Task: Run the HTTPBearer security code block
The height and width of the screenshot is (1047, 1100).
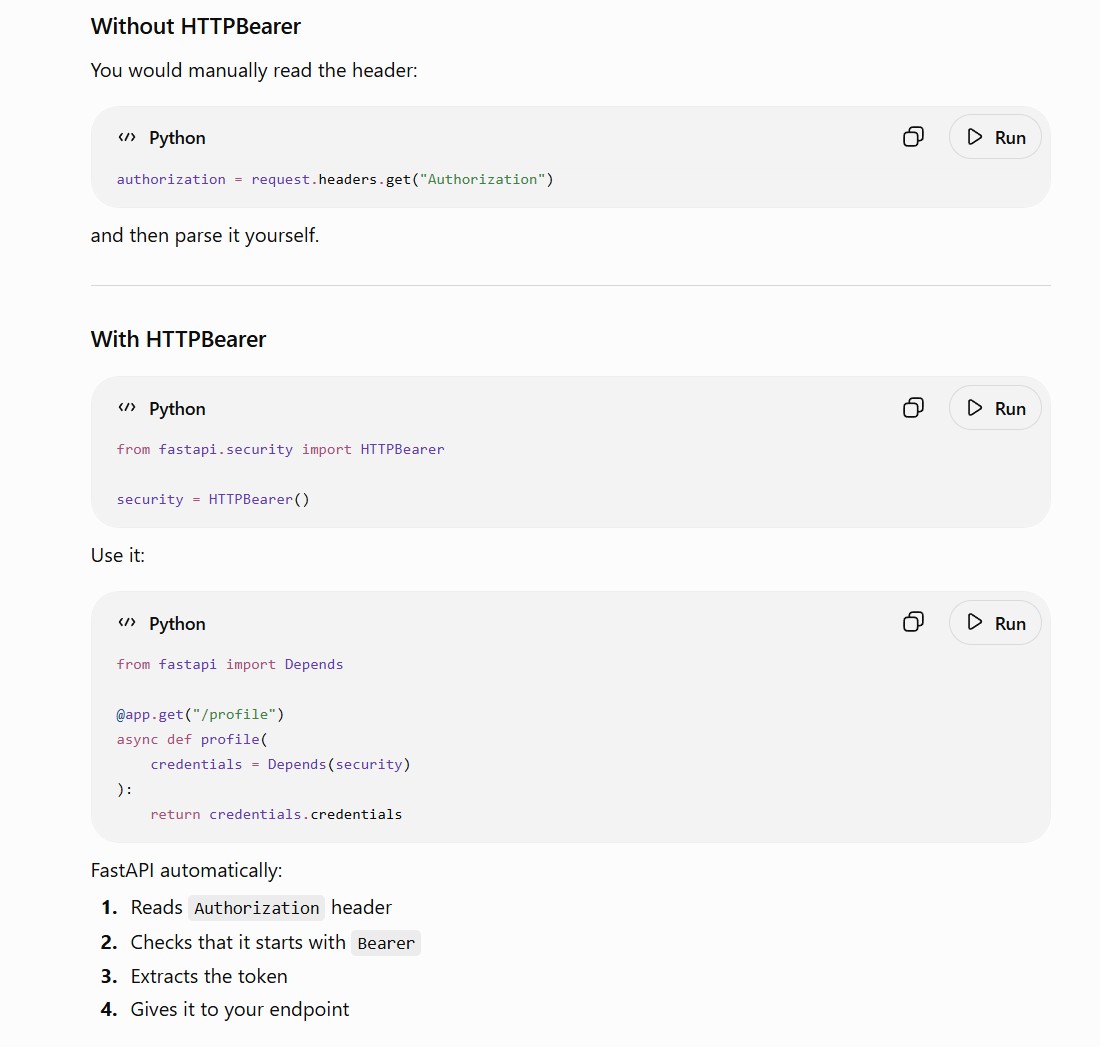Action: point(995,408)
